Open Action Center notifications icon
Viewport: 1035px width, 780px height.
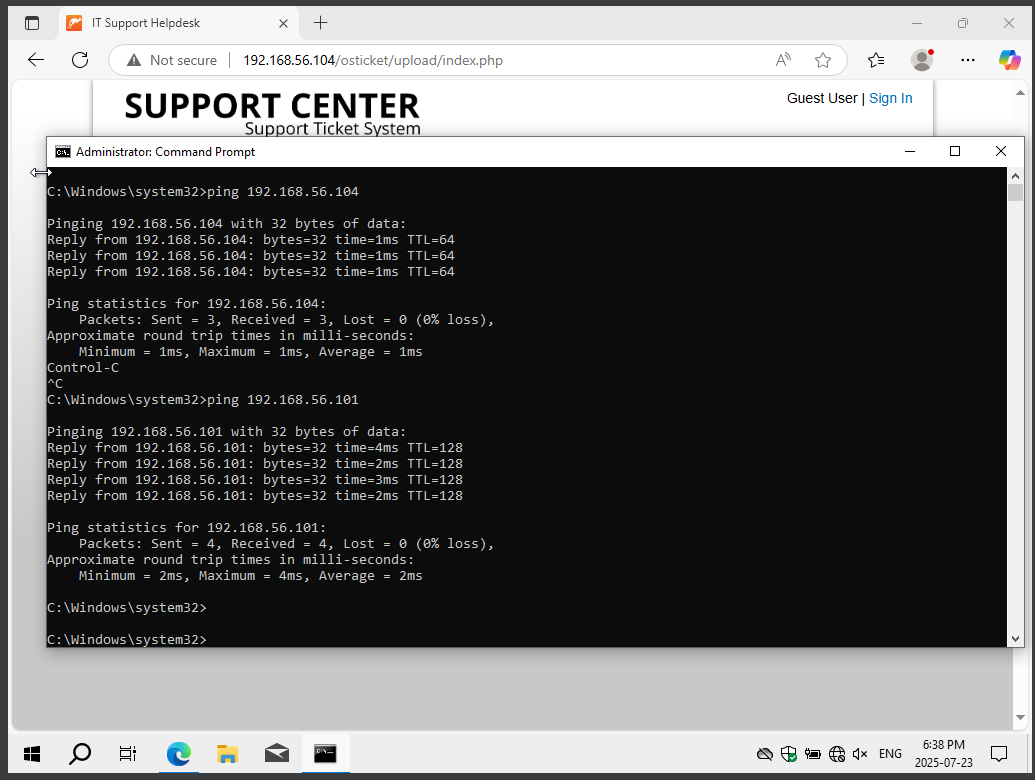pyautogui.click(x=999, y=754)
